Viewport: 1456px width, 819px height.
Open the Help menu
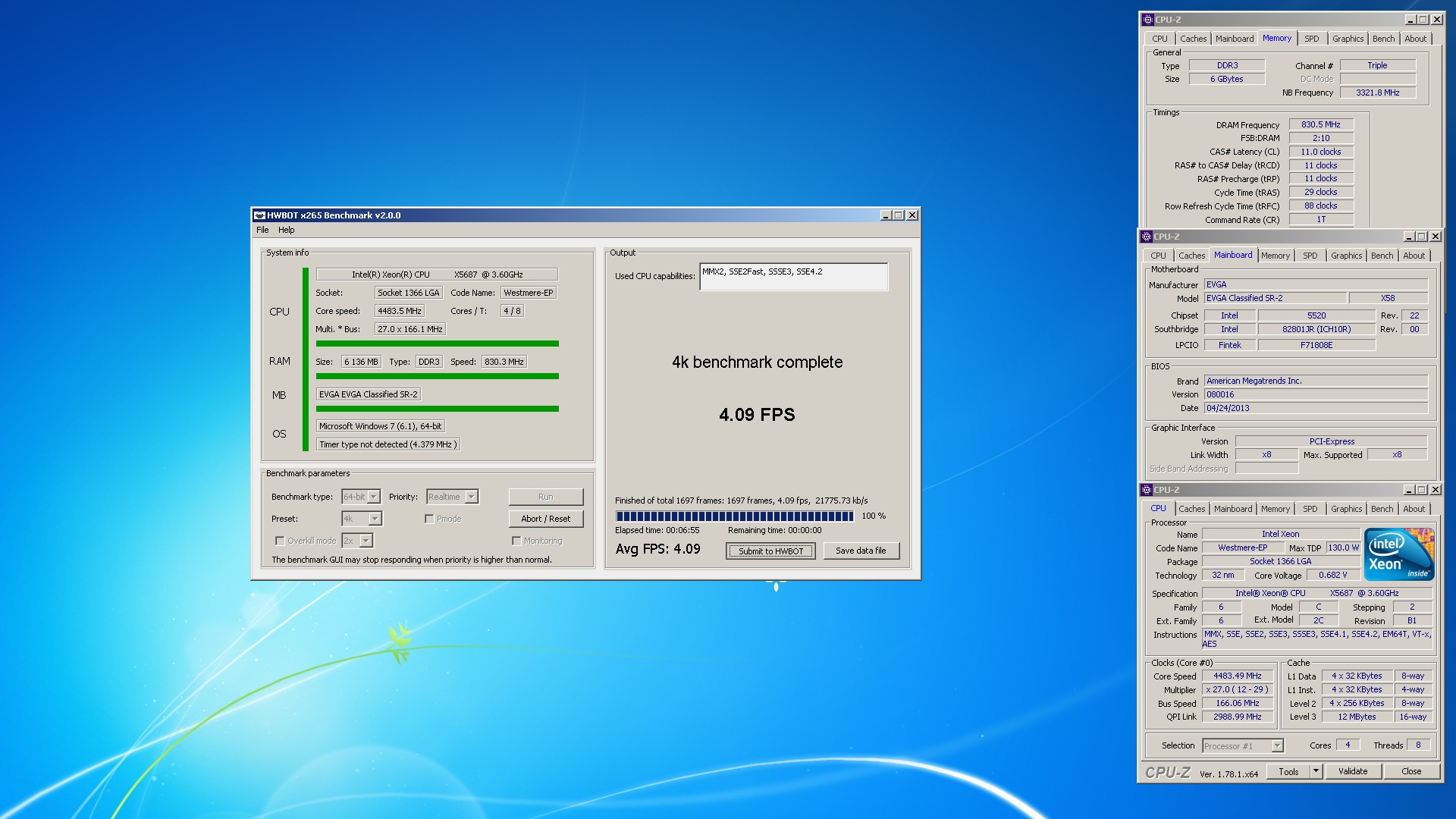coord(286,230)
